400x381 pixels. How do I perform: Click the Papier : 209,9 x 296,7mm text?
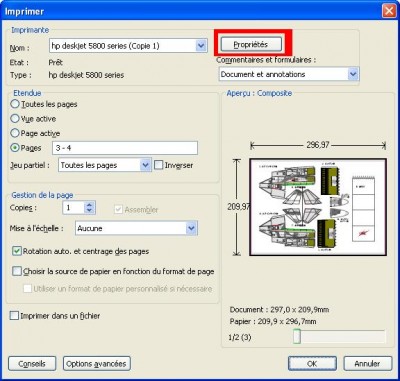(273, 322)
